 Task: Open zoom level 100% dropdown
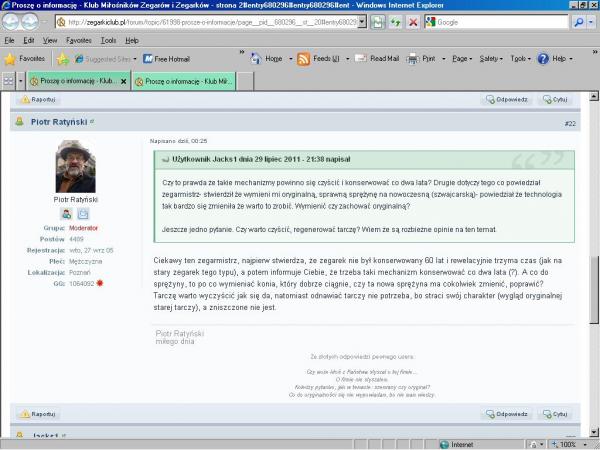pyautogui.click(x=586, y=445)
